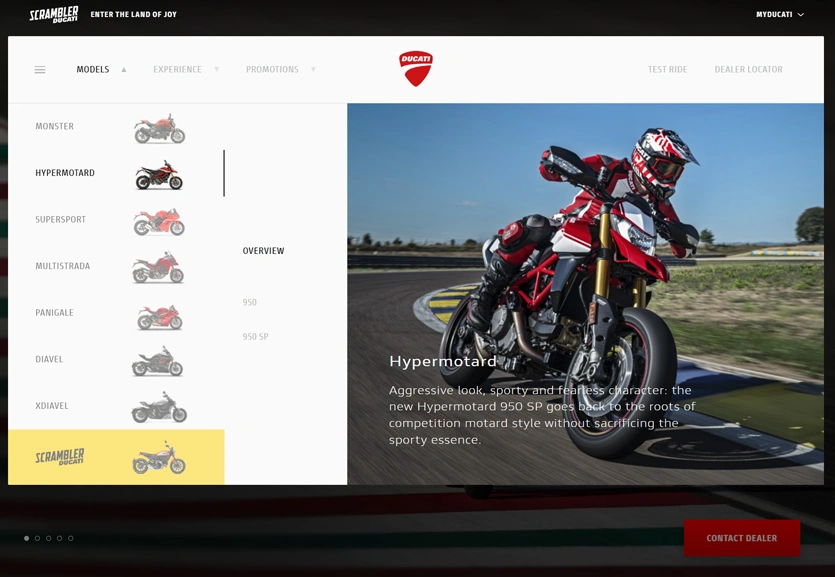The image size is (835, 577).
Task: Select the first carousel dot
Action: [x=27, y=538]
